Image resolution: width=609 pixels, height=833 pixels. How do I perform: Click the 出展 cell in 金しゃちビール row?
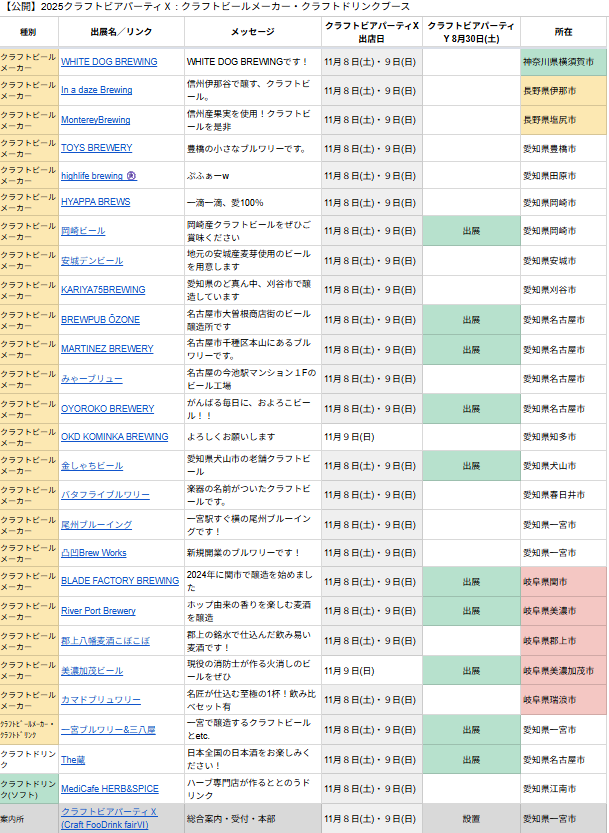pyautogui.click(x=471, y=465)
